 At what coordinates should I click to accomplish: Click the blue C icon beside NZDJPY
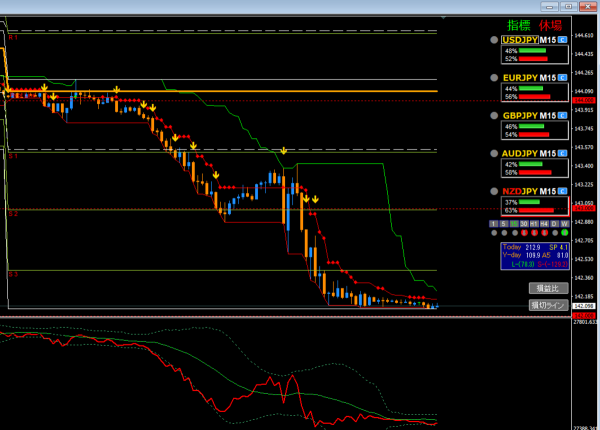(x=563, y=191)
